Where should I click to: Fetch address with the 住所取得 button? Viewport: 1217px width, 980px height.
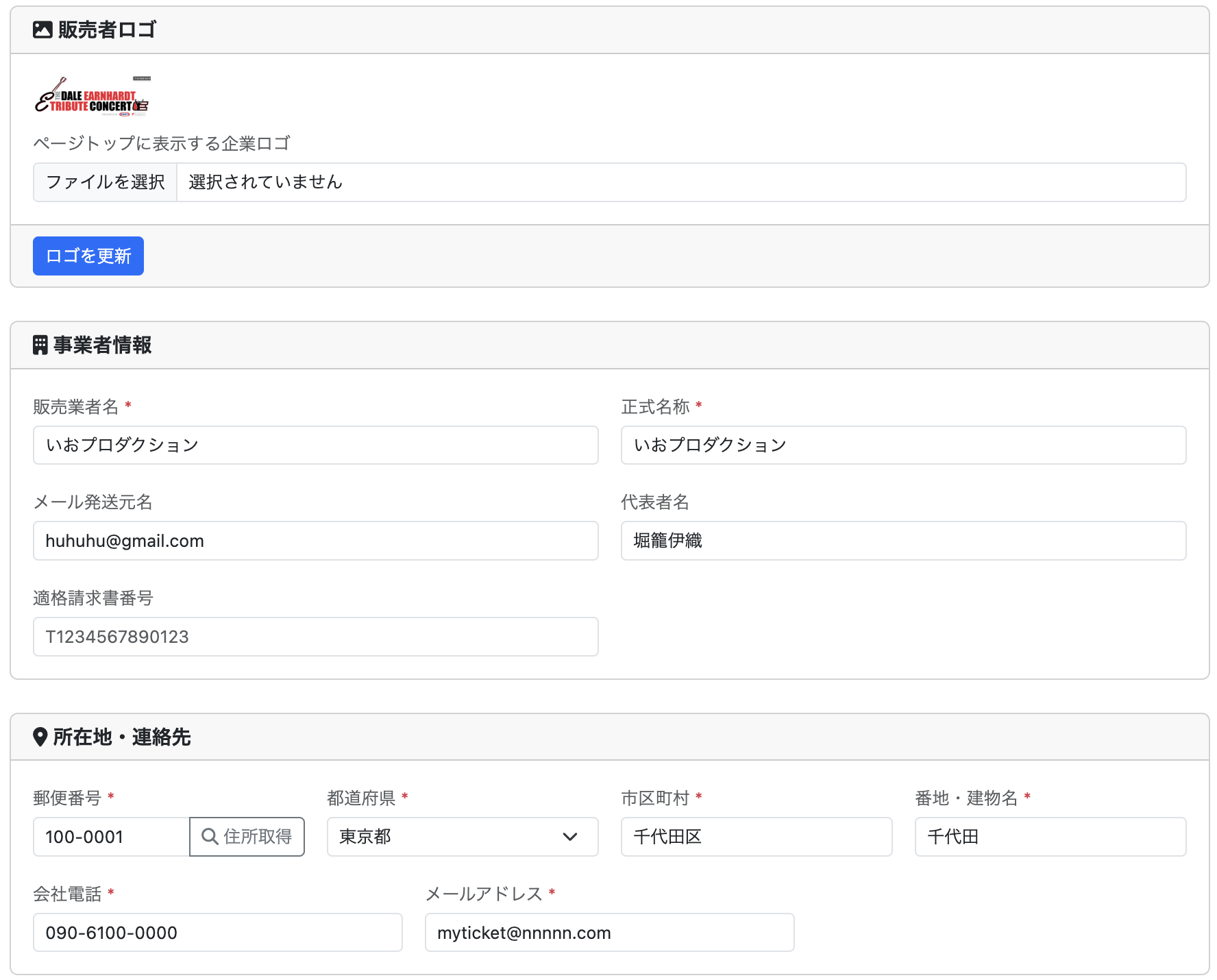(247, 837)
